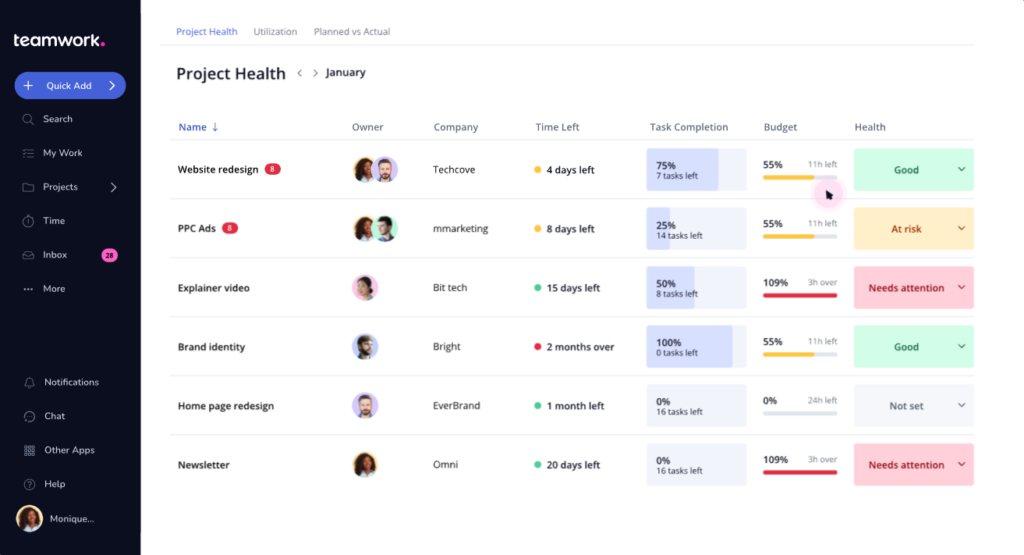The height and width of the screenshot is (555, 1024).
Task: Open Chat speech bubble icon
Action: coord(29,416)
